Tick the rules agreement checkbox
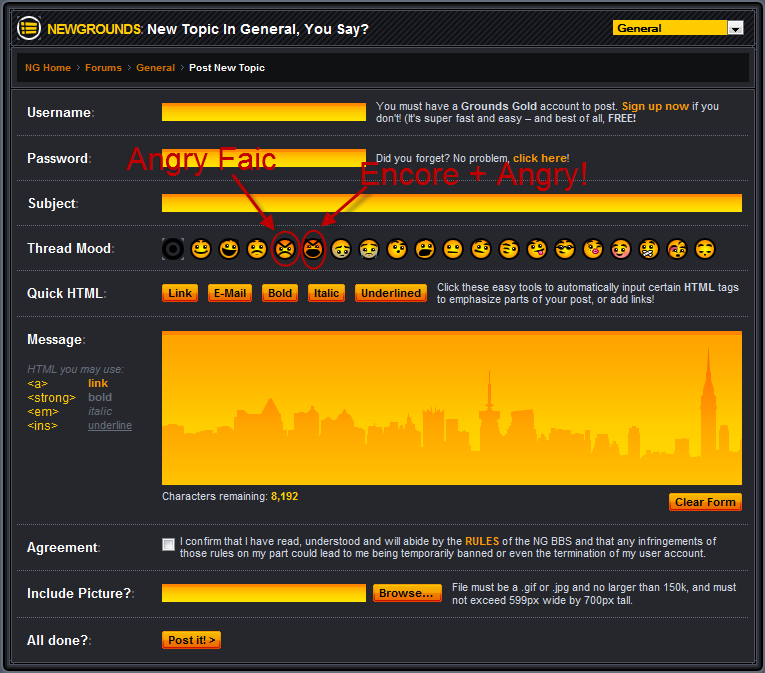Viewport: 765px width, 673px height. pos(168,544)
